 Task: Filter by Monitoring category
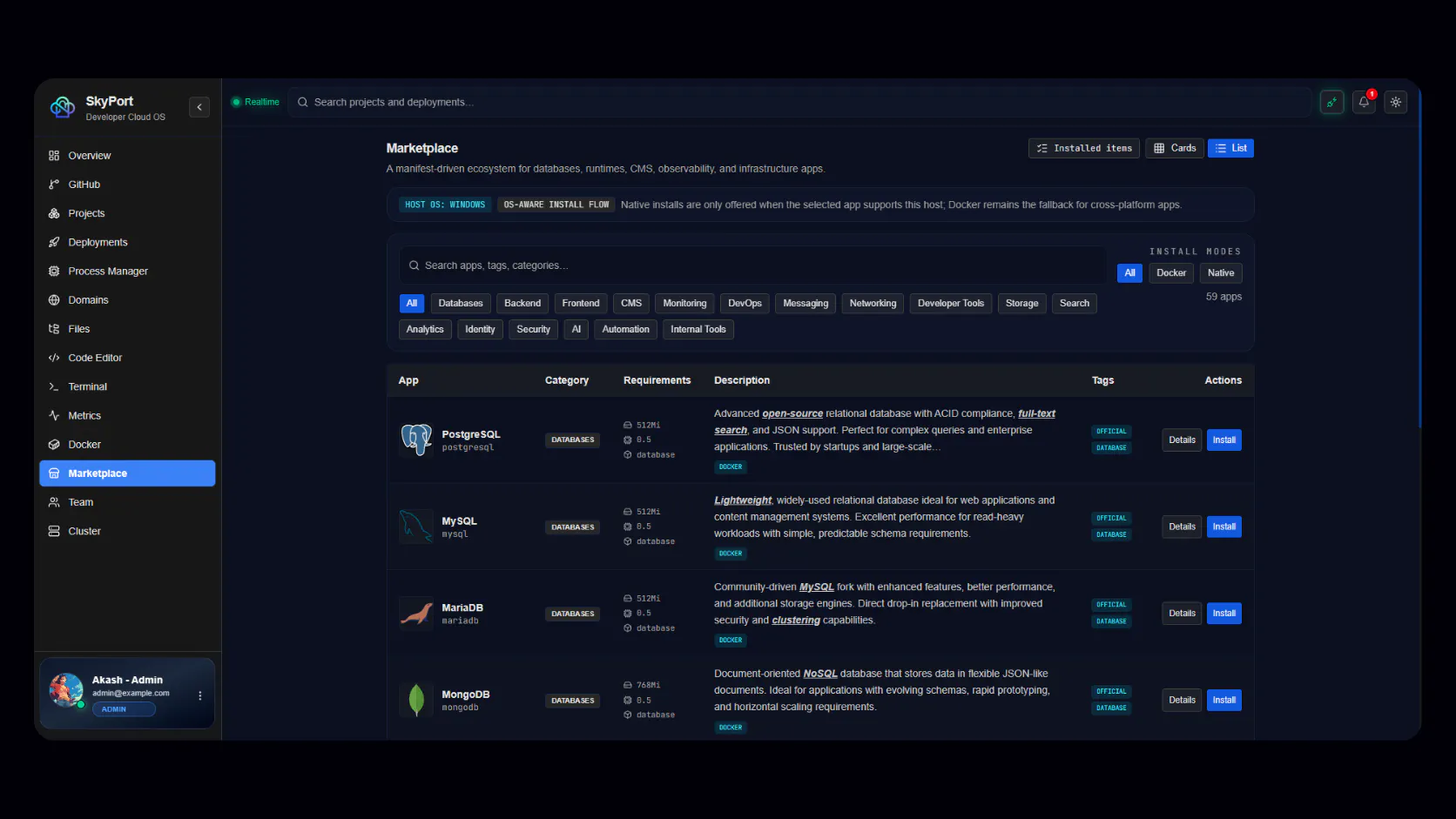[684, 303]
